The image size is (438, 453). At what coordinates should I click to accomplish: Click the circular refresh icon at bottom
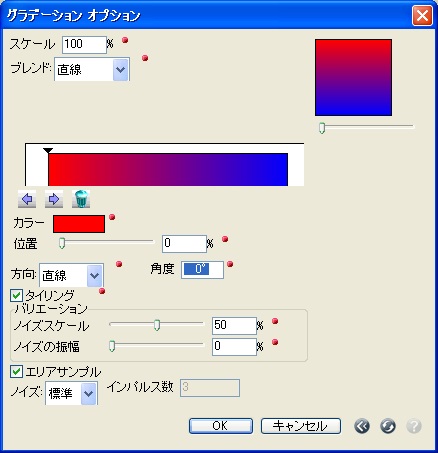tap(388, 426)
